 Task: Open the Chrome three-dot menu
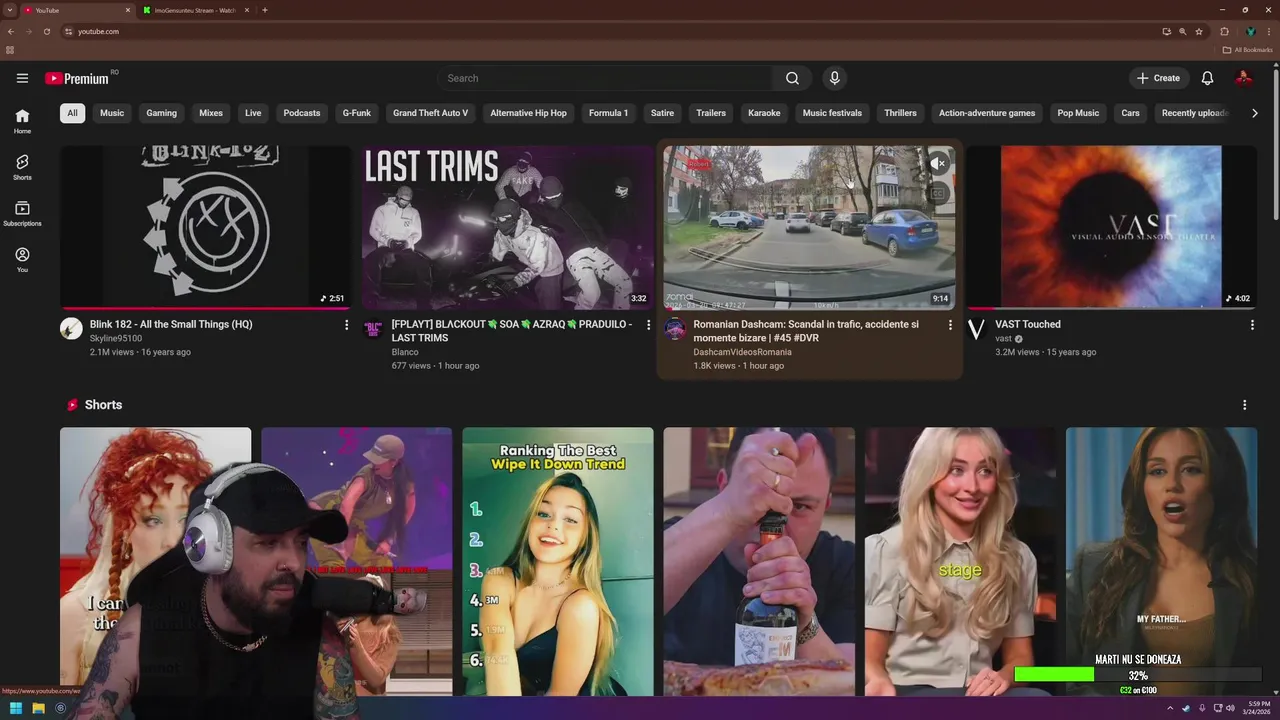coord(1269,31)
